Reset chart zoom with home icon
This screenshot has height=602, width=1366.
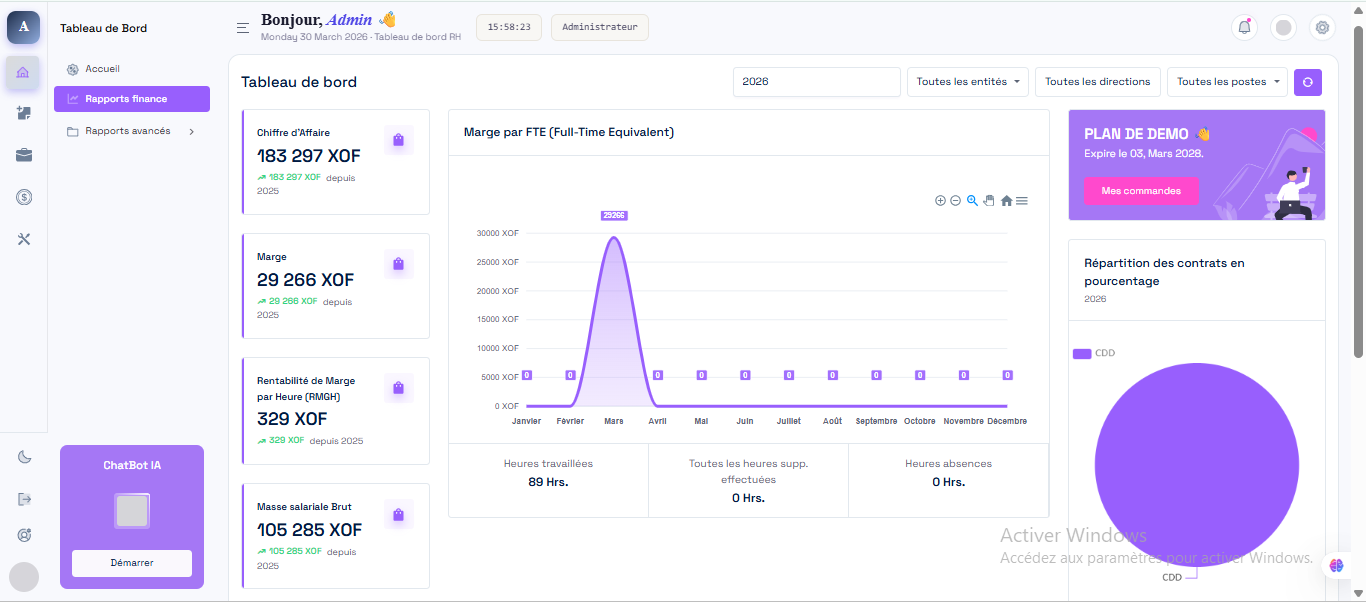pos(1006,200)
